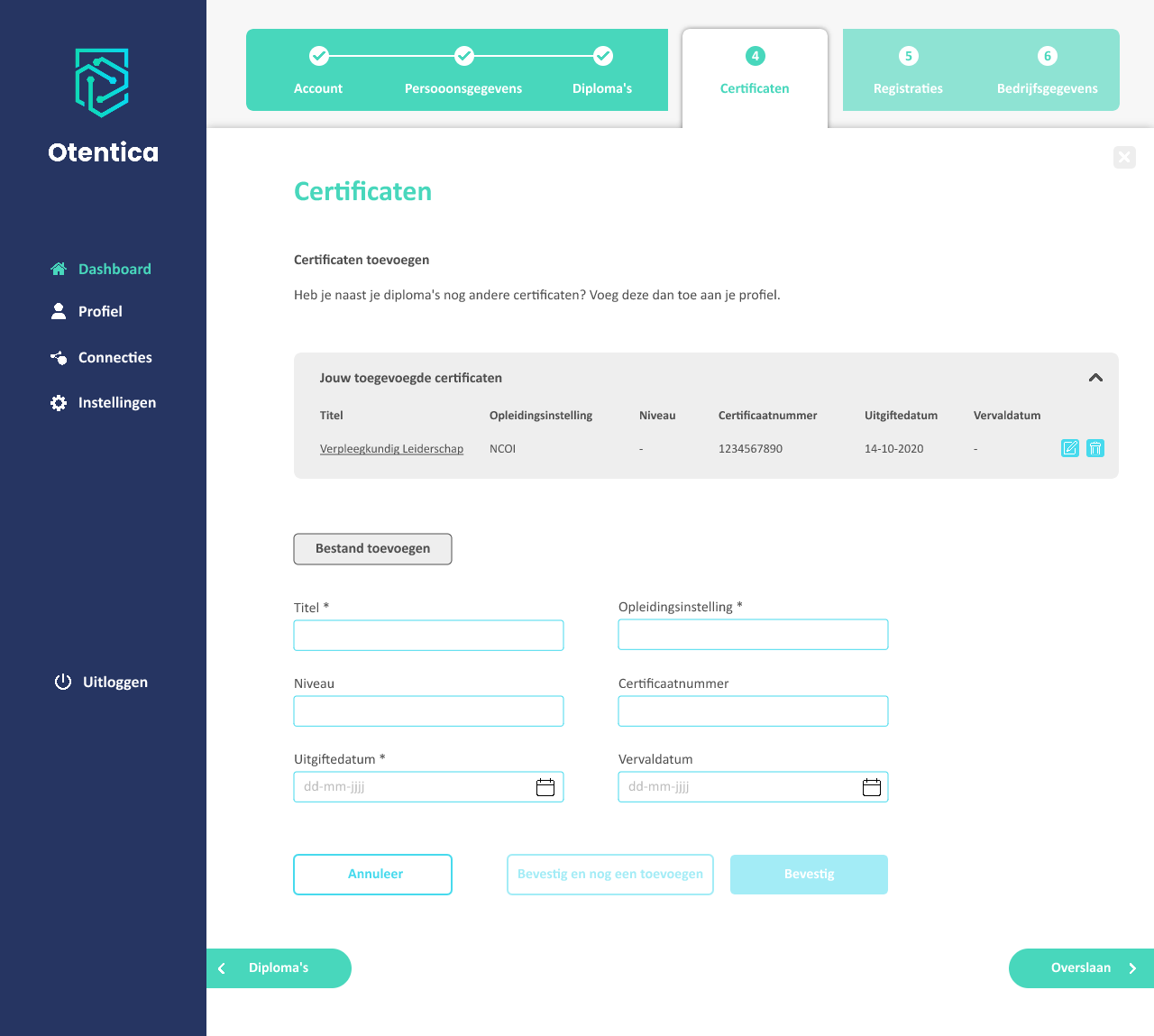Open the Verpleegkundig Leiderschap link
Viewport: 1154px width, 1036px height.
[391, 449]
